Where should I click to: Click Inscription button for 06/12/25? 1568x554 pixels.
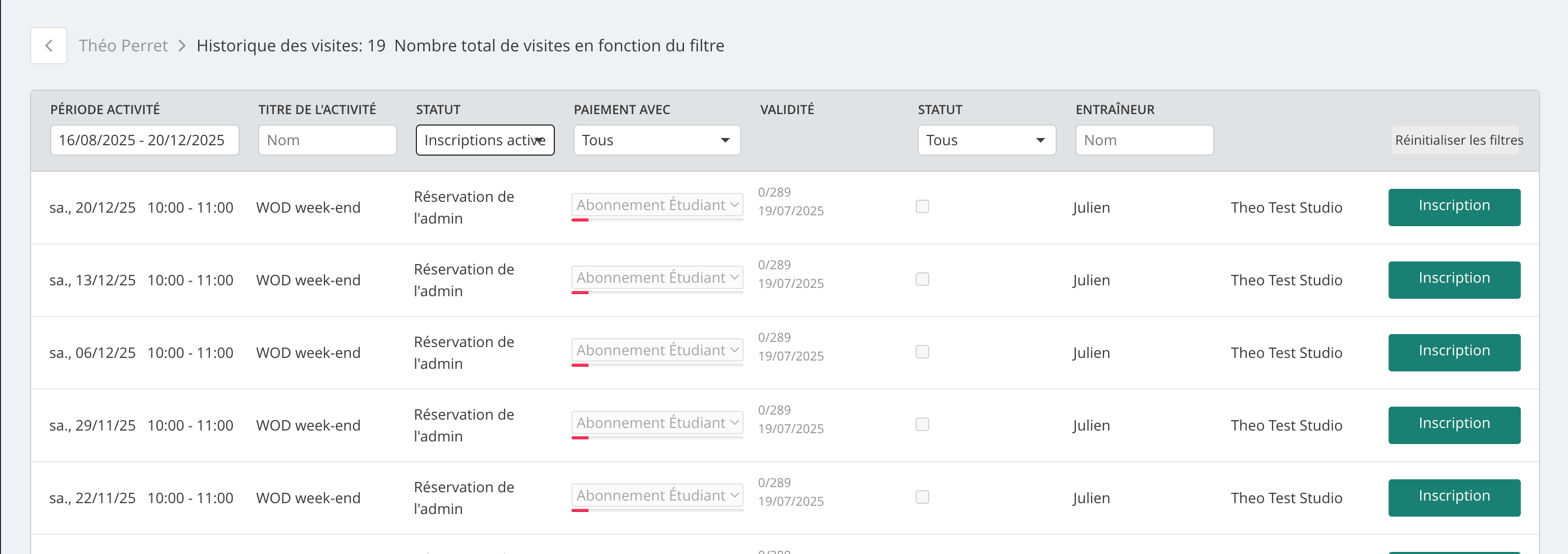1454,352
